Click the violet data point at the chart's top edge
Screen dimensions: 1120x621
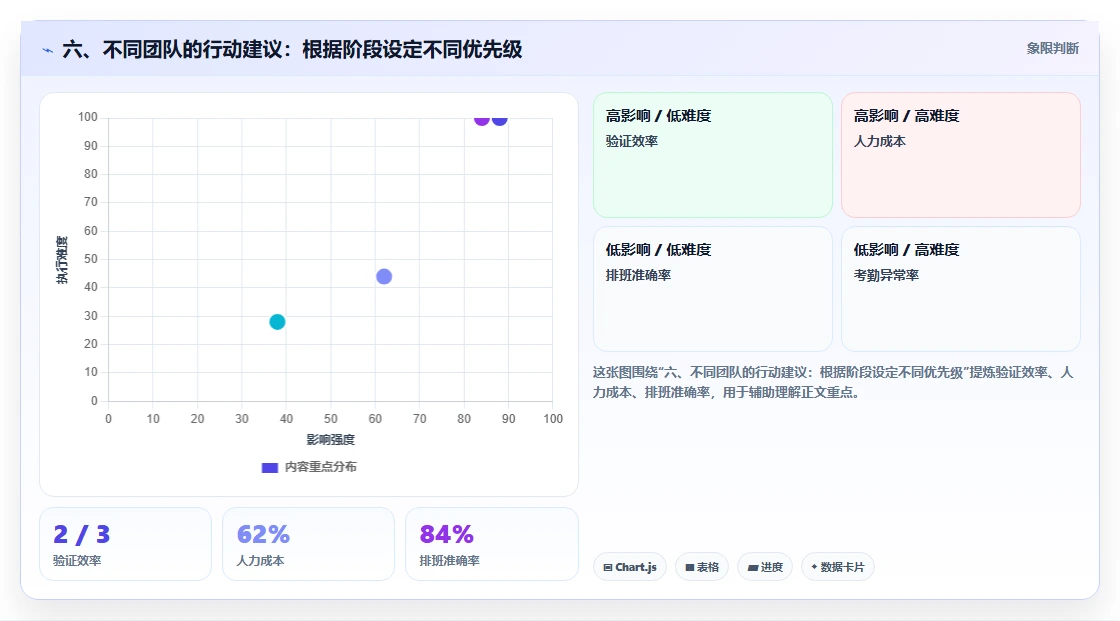(x=481, y=120)
